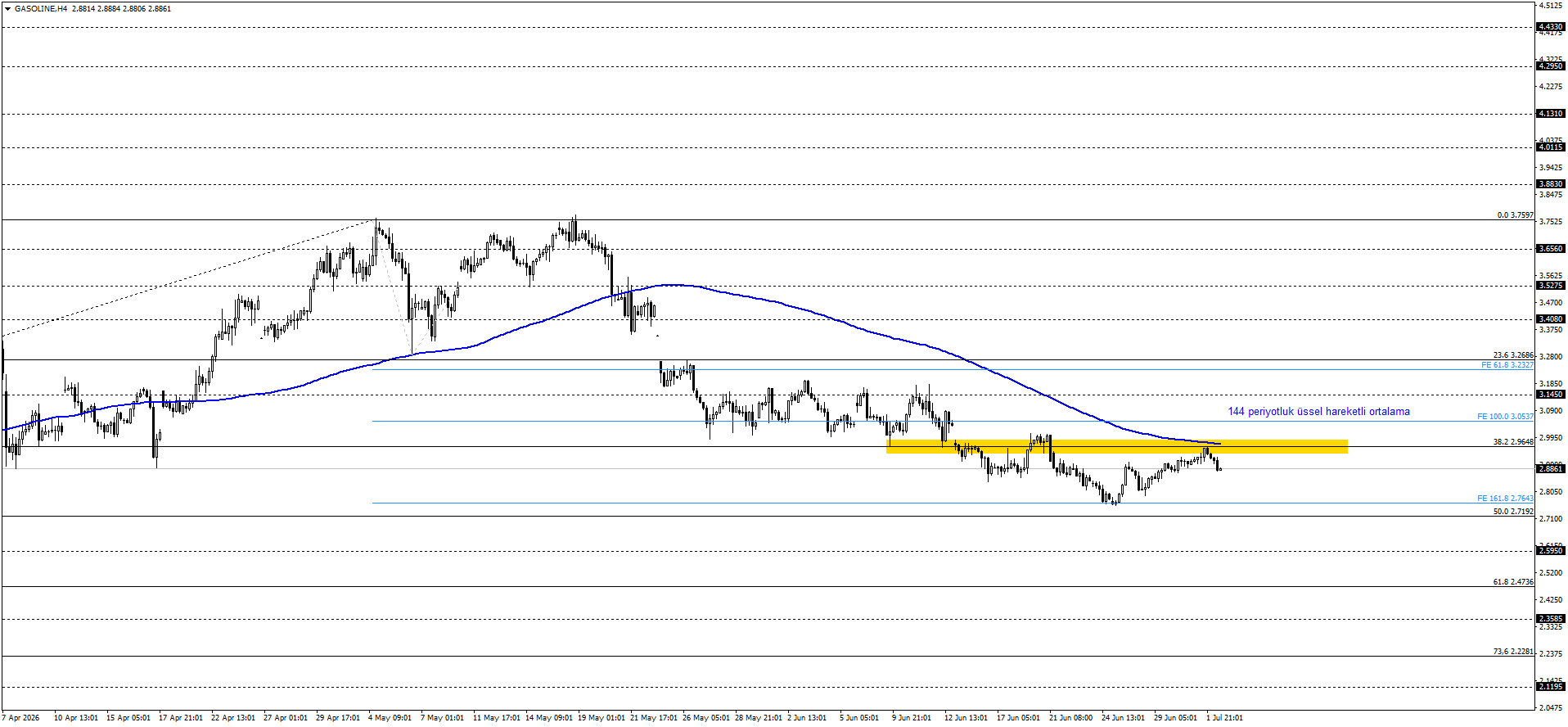Click the 73.6 2.2281 Fibonacci level label

(1513, 652)
